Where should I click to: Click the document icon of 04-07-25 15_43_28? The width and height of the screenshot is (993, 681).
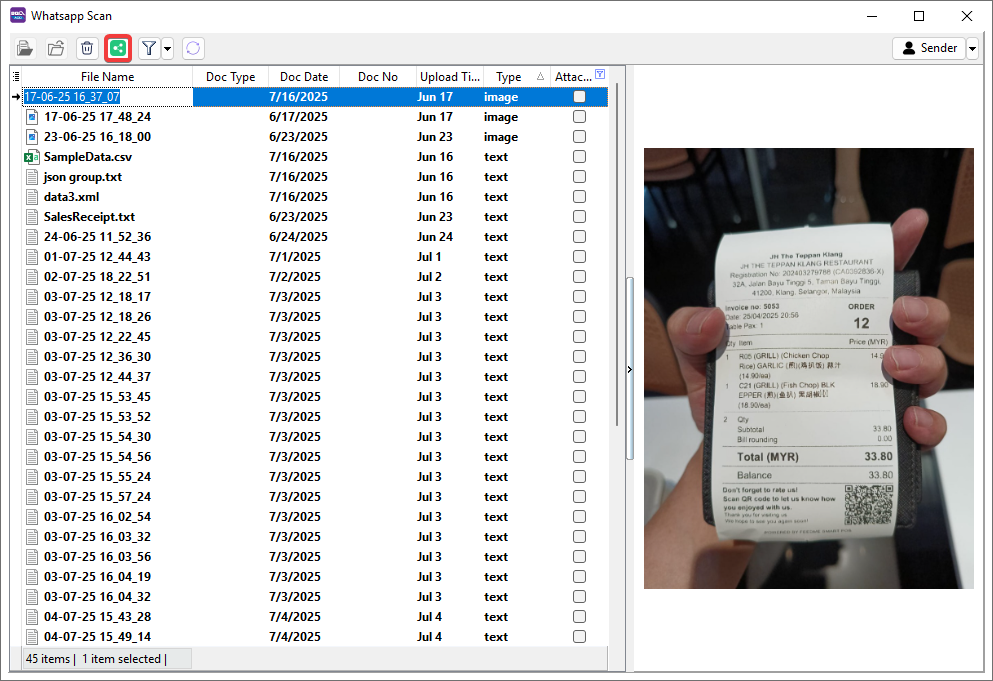pos(32,617)
